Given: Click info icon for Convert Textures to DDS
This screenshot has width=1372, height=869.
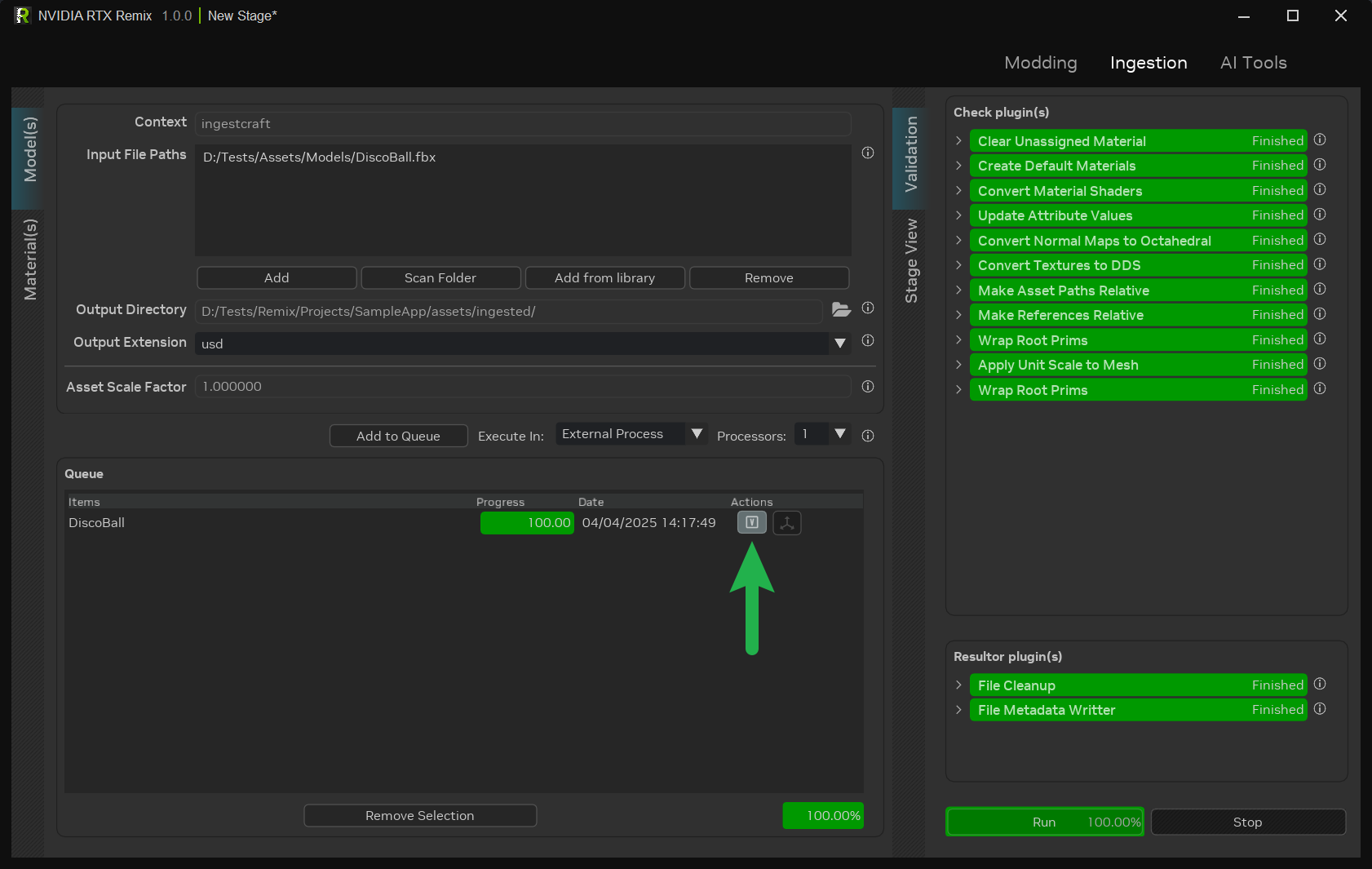Looking at the screenshot, I should tap(1320, 264).
